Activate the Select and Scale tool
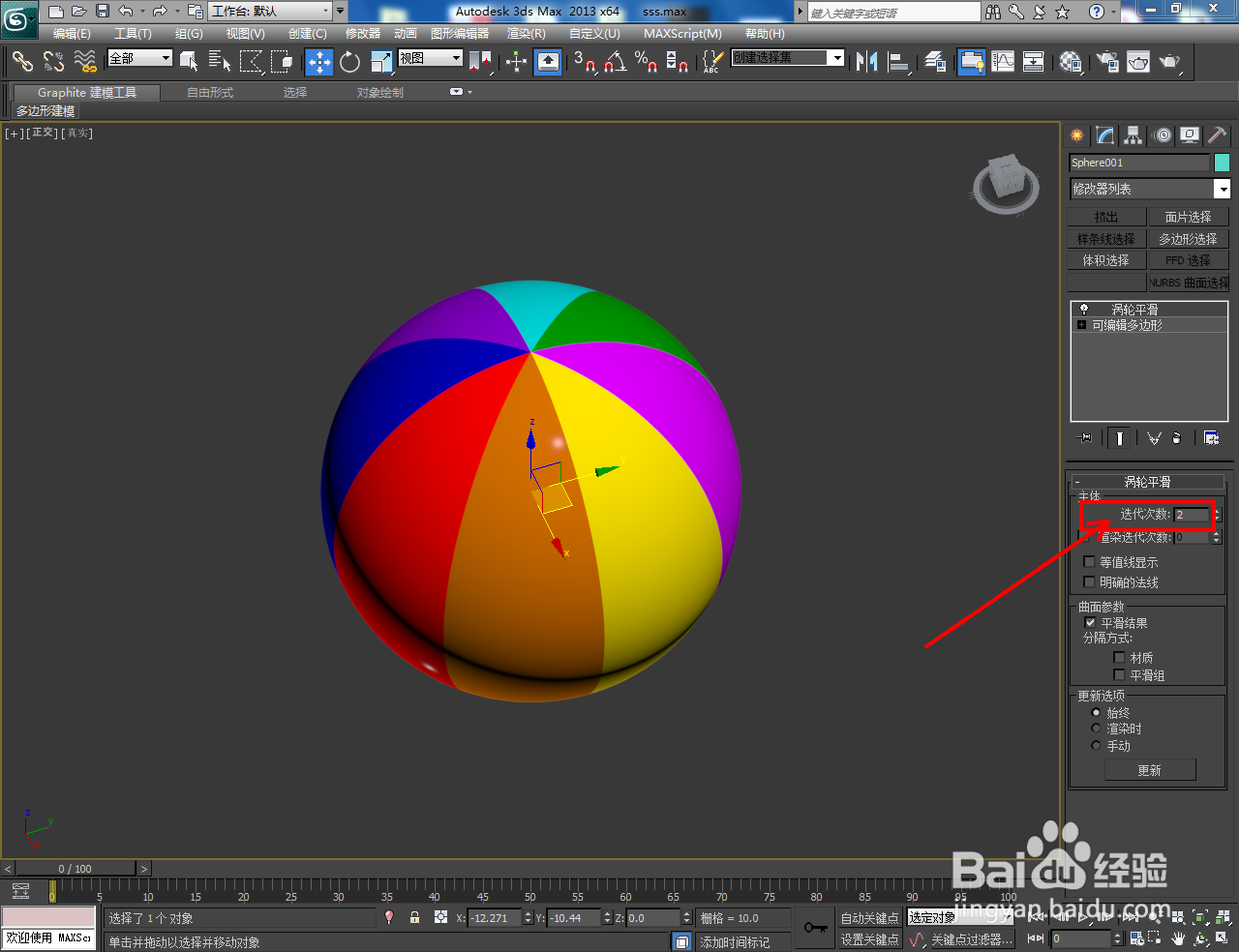 381,62
